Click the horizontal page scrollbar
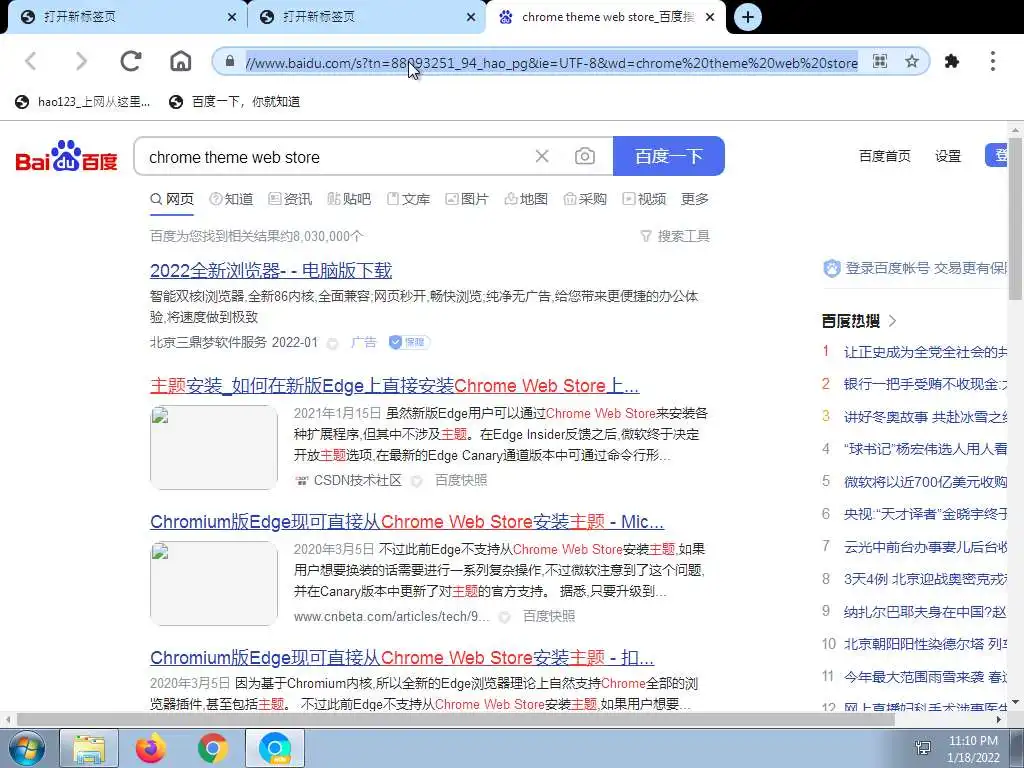The height and width of the screenshot is (768, 1024). (457, 720)
